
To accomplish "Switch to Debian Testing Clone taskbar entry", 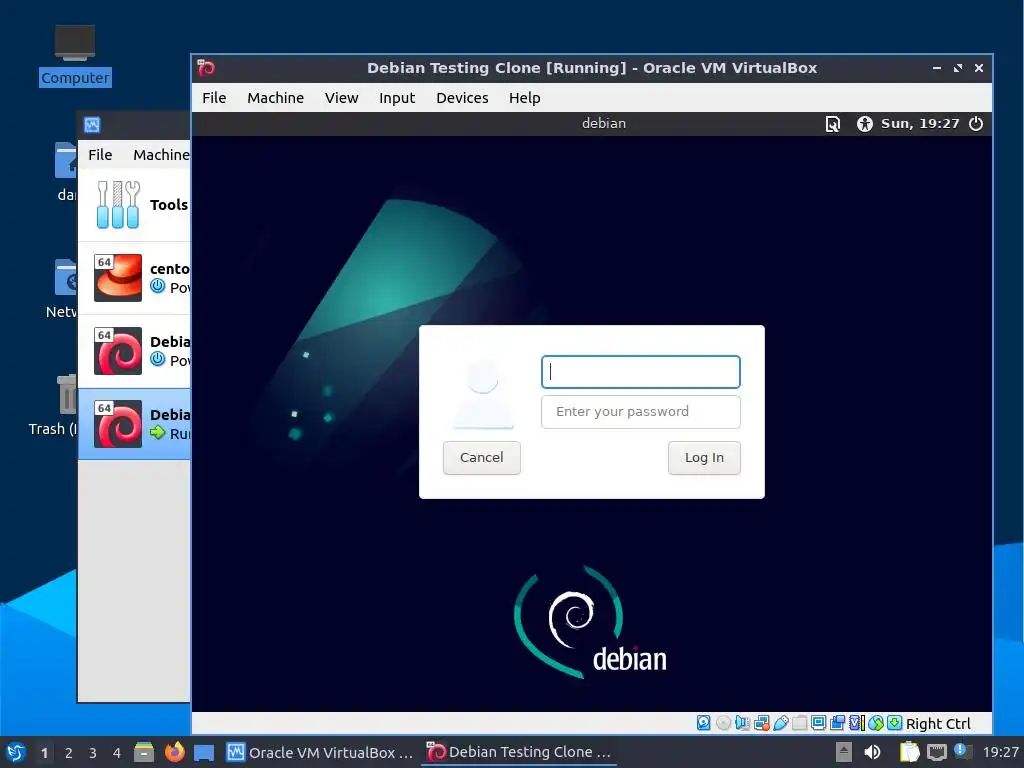I will [x=519, y=752].
